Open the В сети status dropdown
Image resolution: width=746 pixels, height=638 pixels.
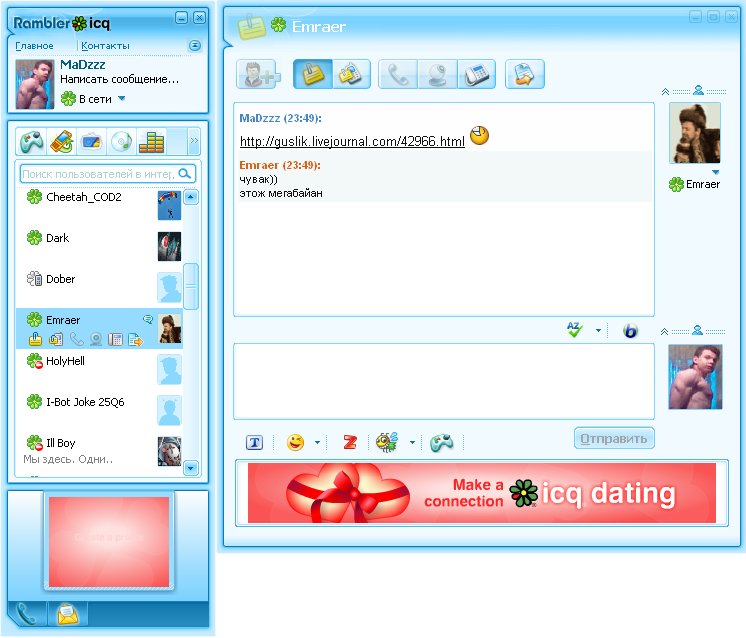pos(121,98)
